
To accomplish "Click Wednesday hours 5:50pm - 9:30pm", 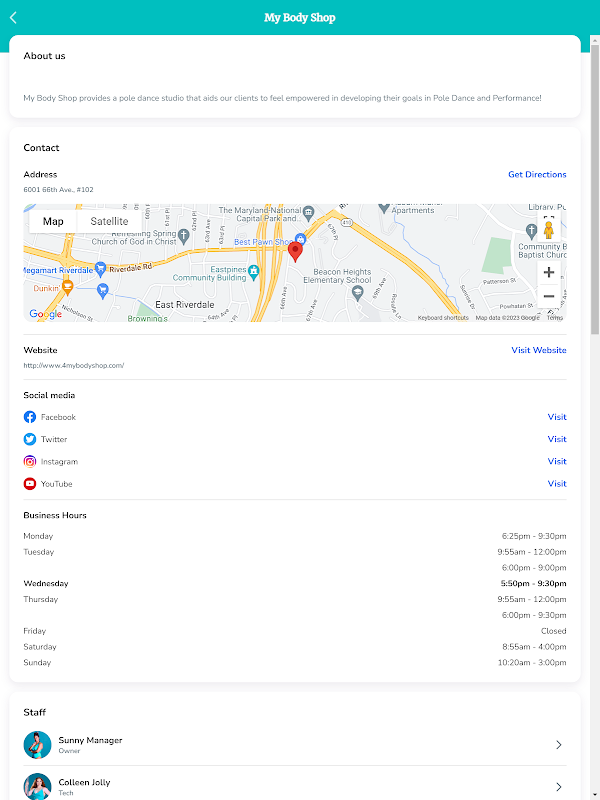I will point(533,584).
